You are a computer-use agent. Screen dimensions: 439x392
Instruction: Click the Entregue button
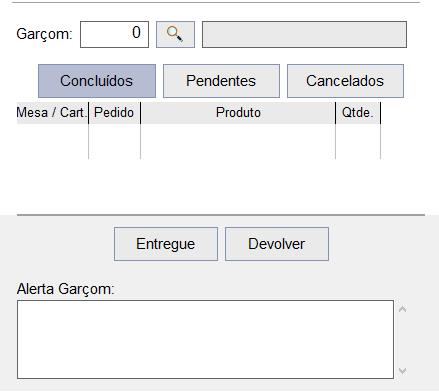(166, 244)
